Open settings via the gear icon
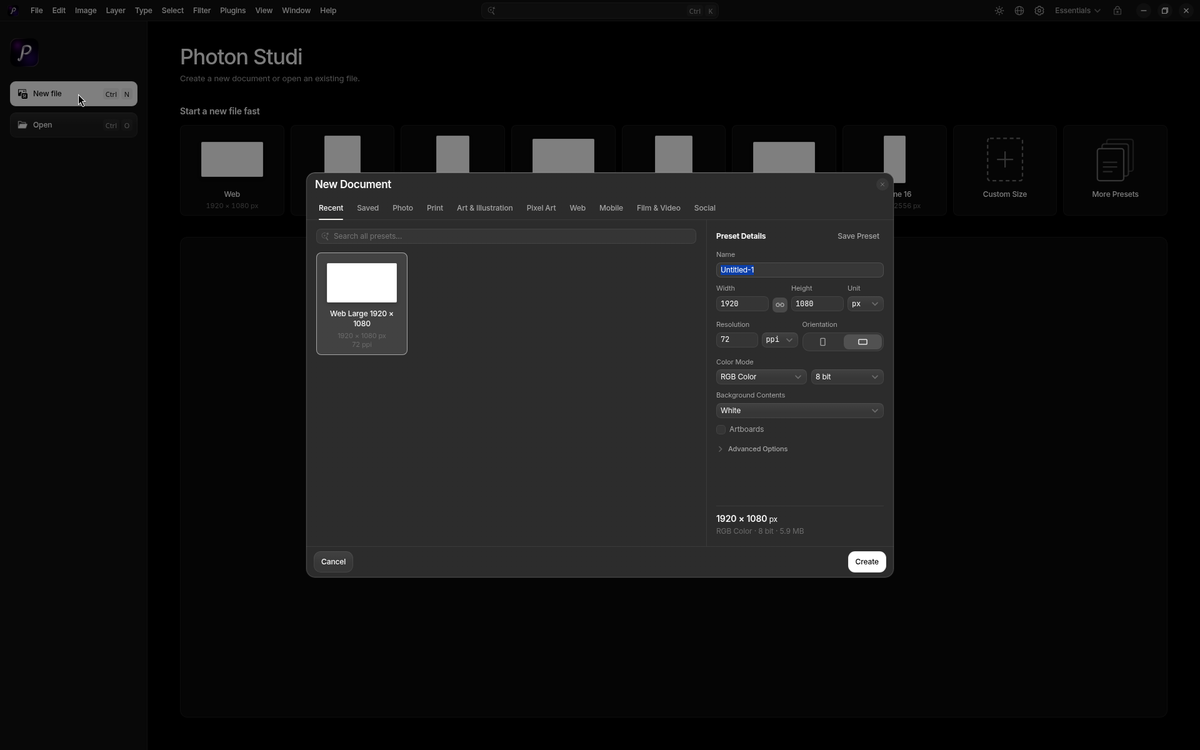The image size is (1200, 750). 1040,11
